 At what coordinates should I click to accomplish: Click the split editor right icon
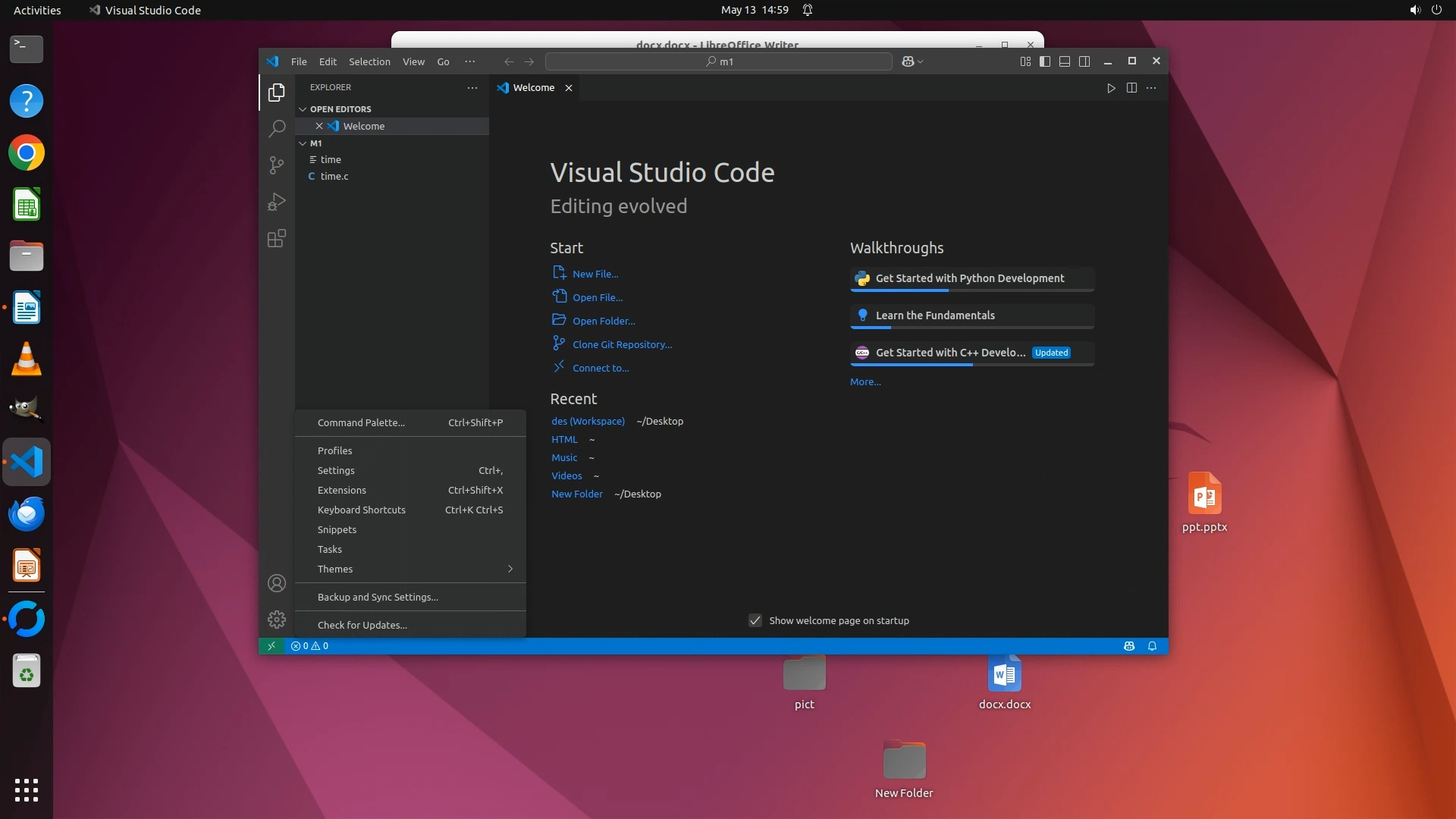pyautogui.click(x=1131, y=88)
